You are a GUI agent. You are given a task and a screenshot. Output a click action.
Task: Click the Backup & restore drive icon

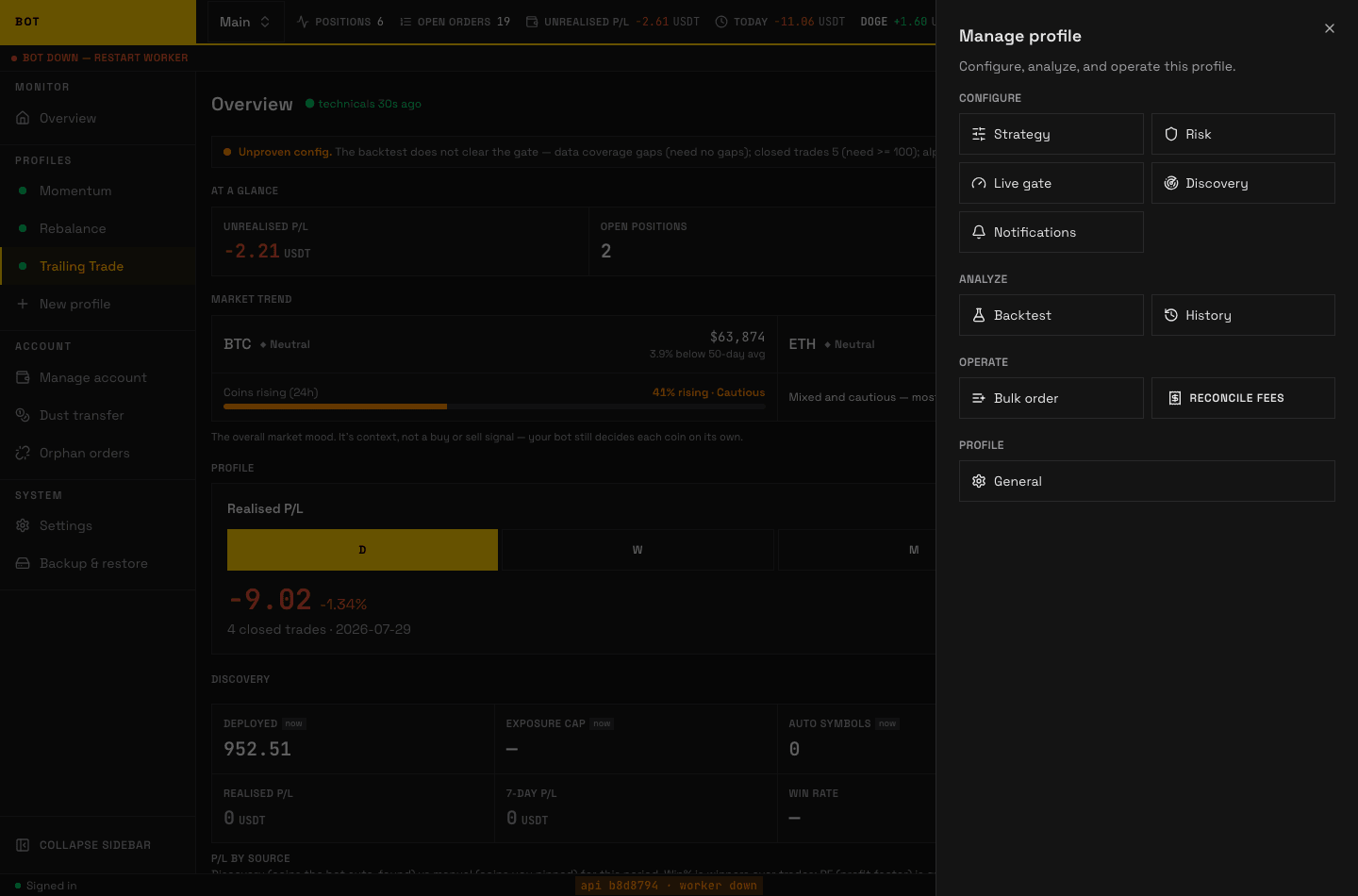pos(23,563)
